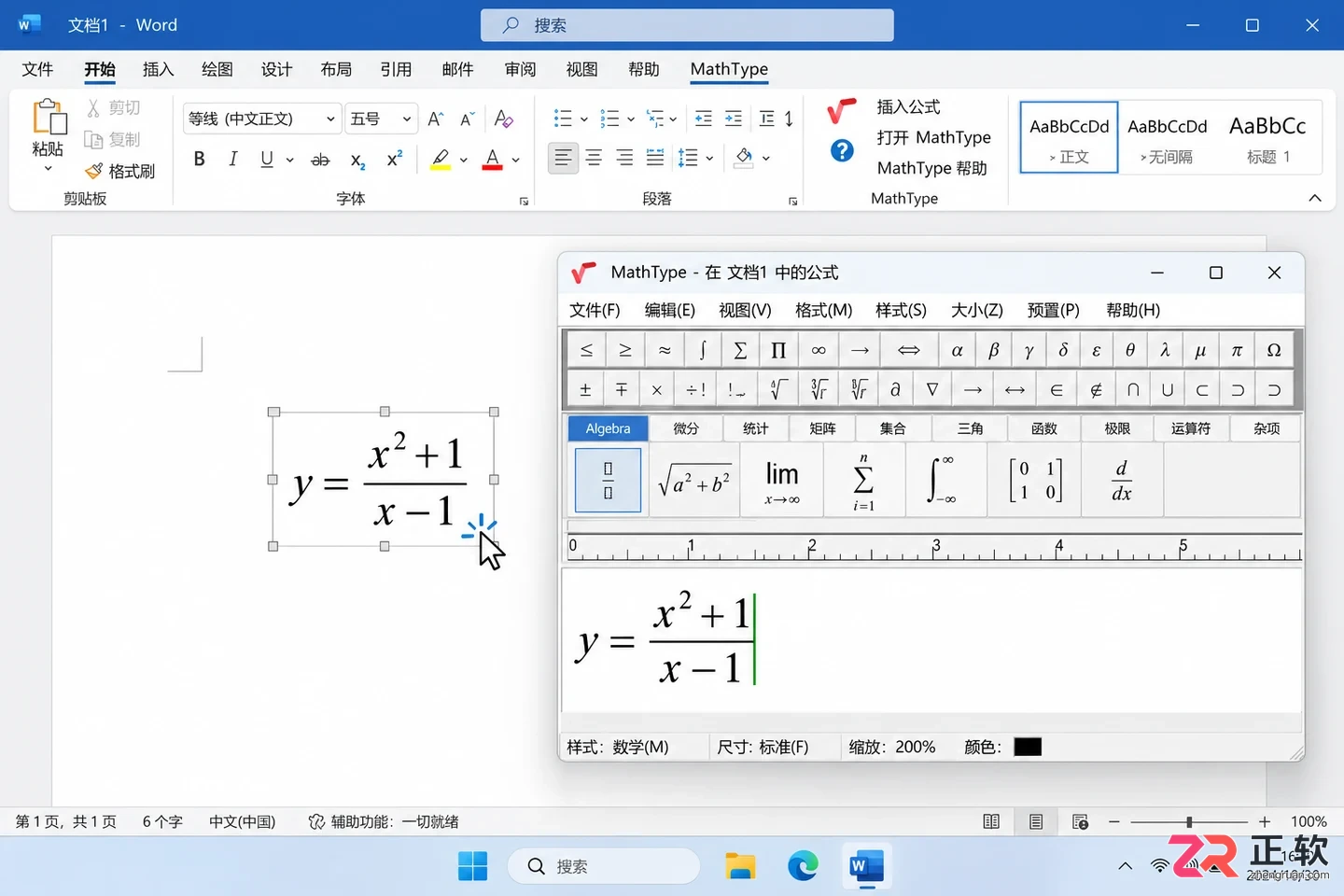Insert the plus-minus symbol in MathType
Viewport: 1344px width, 896px height.
(585, 389)
